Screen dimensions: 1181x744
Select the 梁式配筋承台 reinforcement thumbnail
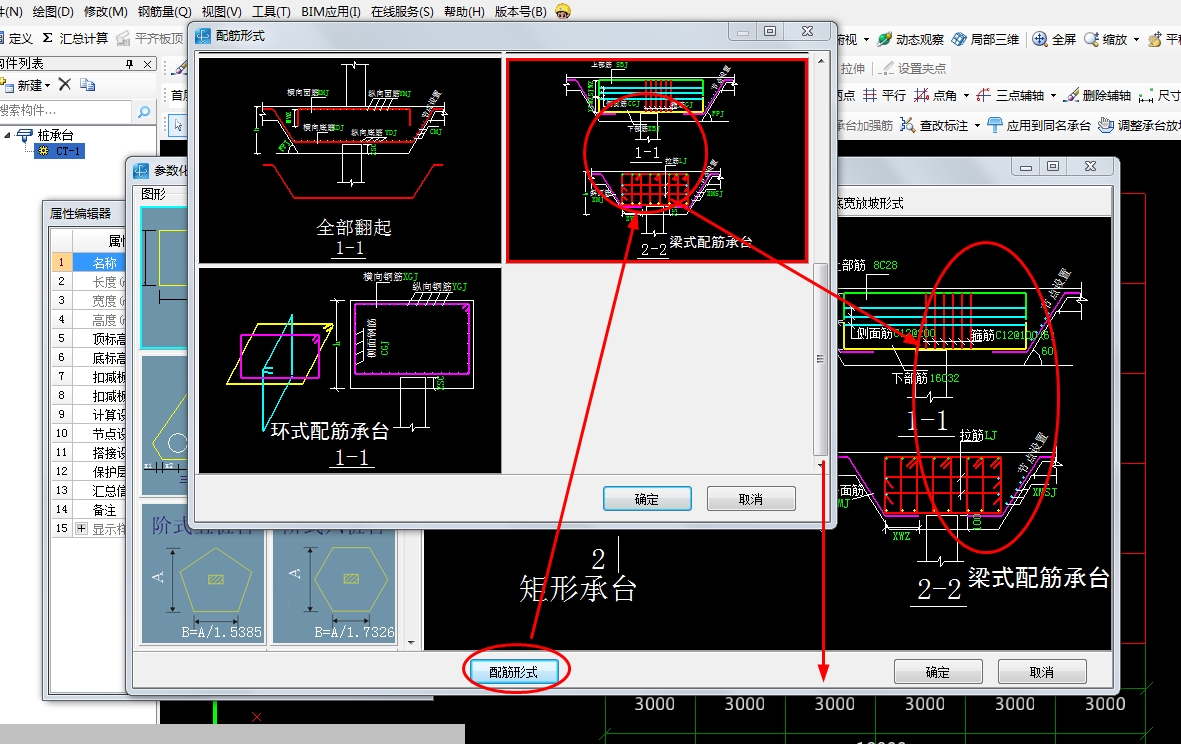(x=657, y=160)
